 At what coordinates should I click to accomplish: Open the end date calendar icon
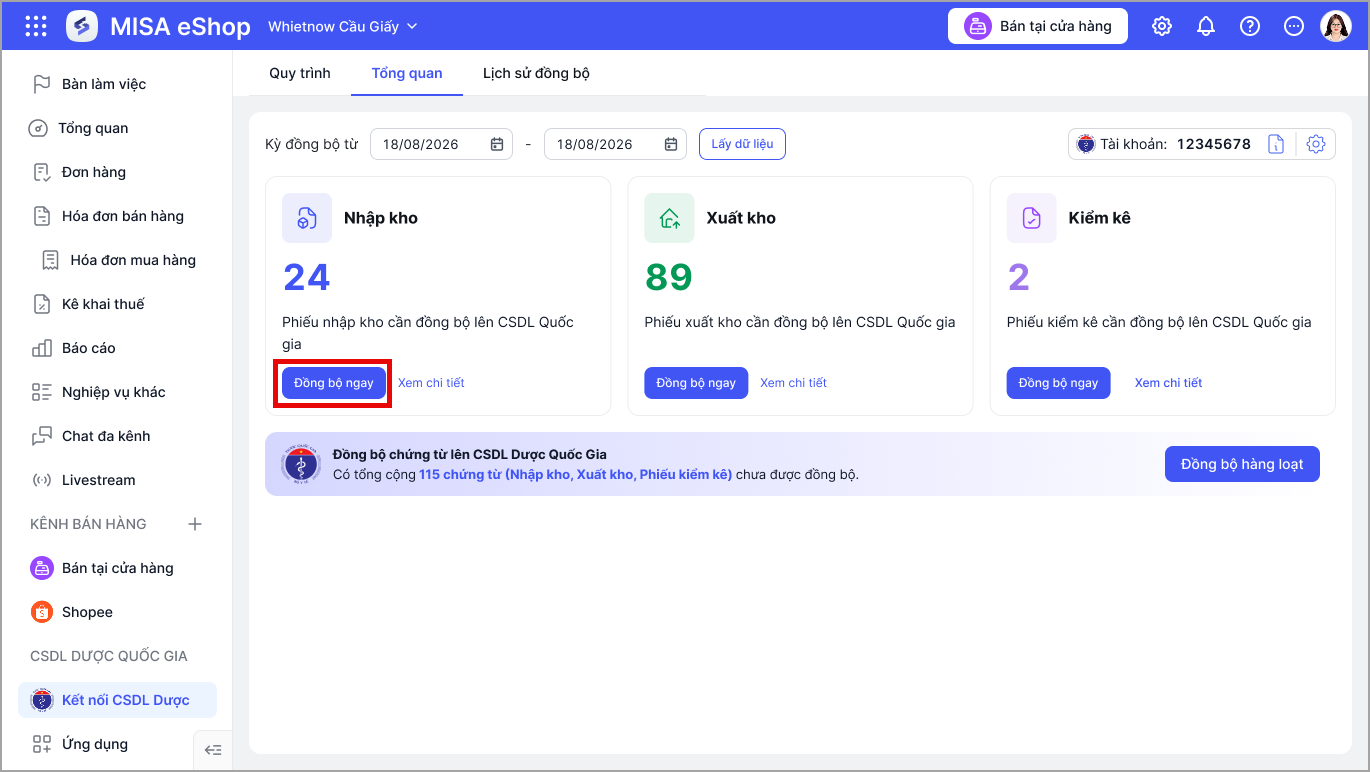671,144
